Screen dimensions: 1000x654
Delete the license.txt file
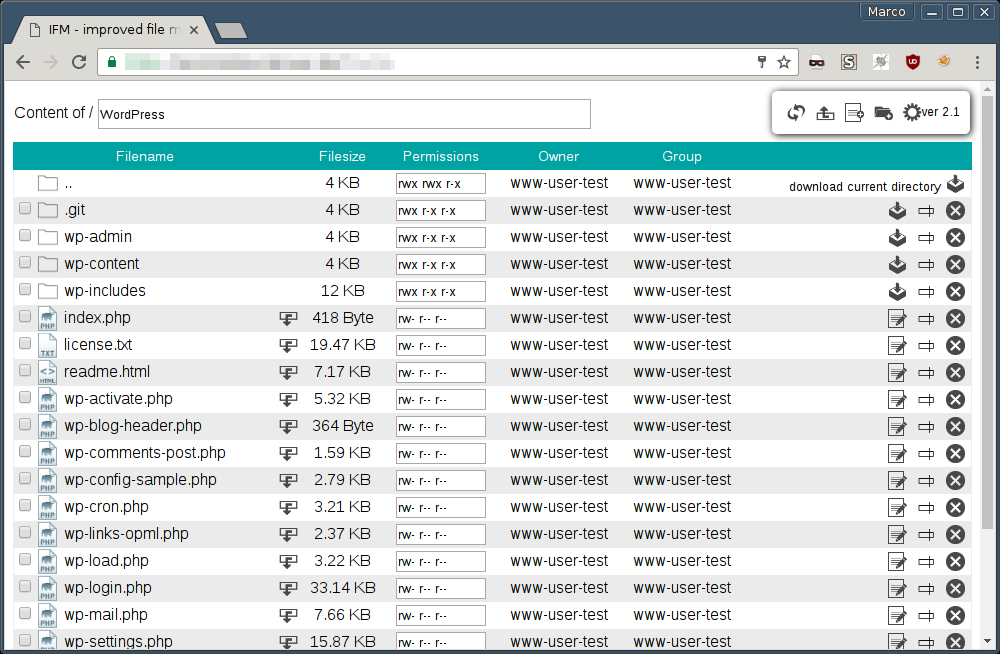click(955, 346)
